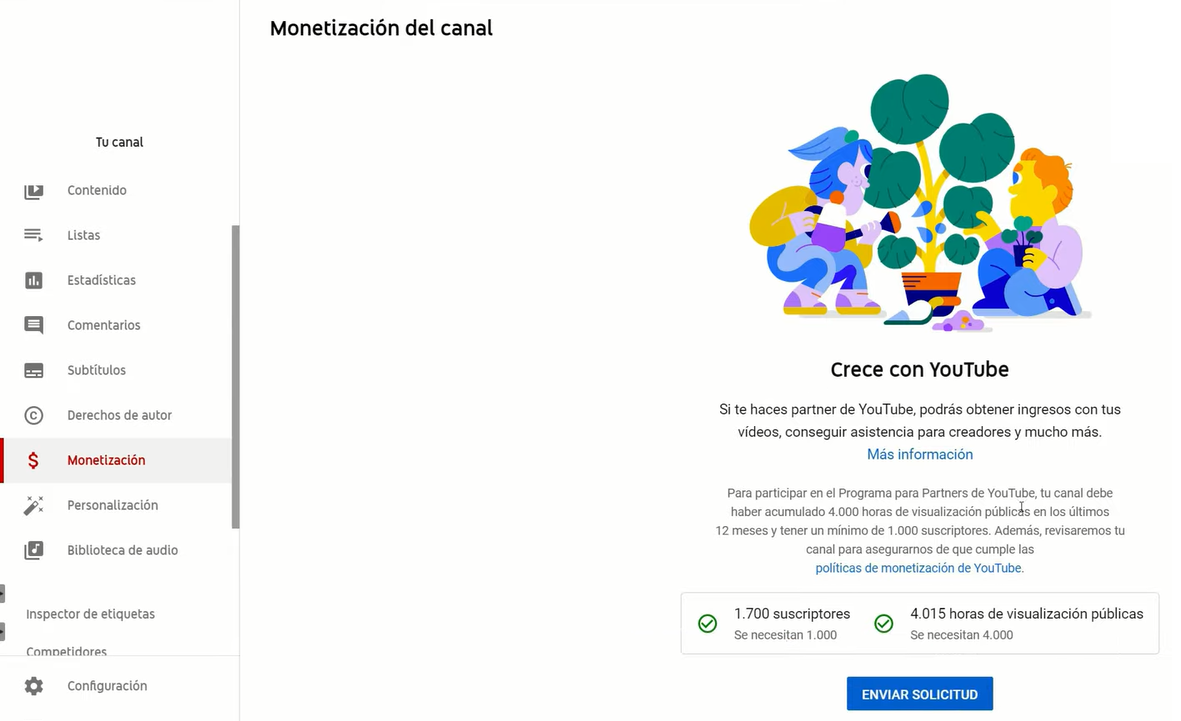Click the Crece con YouTube title
This screenshot has width=1181, height=721.
point(920,370)
